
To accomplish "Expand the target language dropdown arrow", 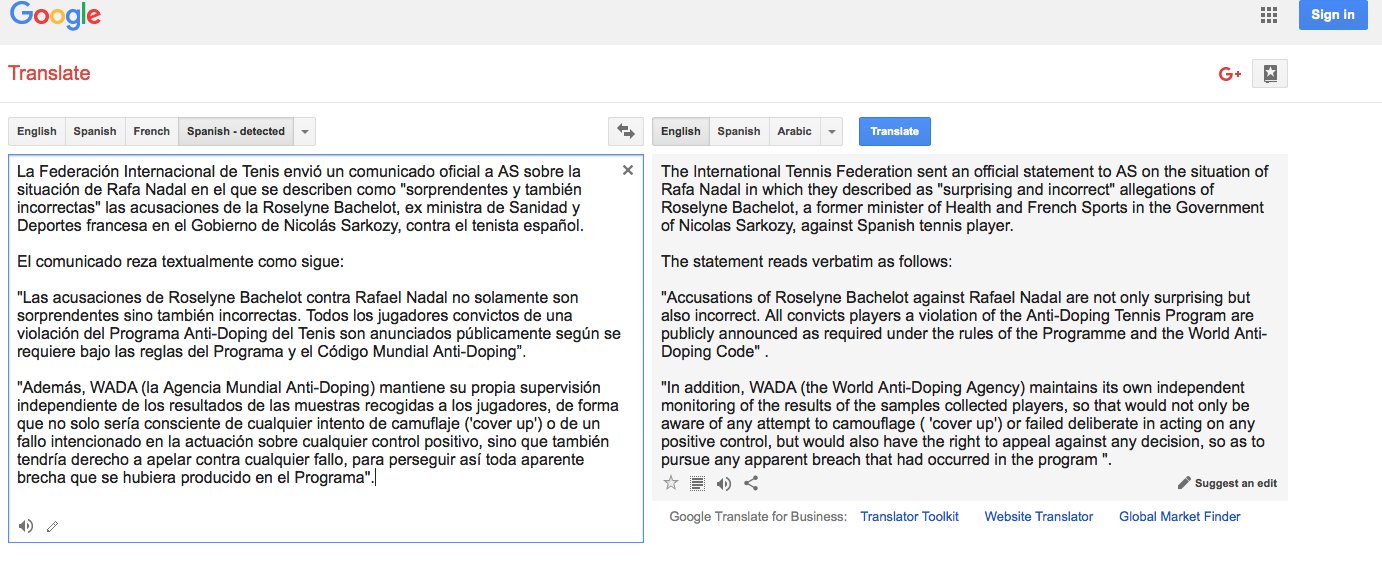I will click(832, 131).
